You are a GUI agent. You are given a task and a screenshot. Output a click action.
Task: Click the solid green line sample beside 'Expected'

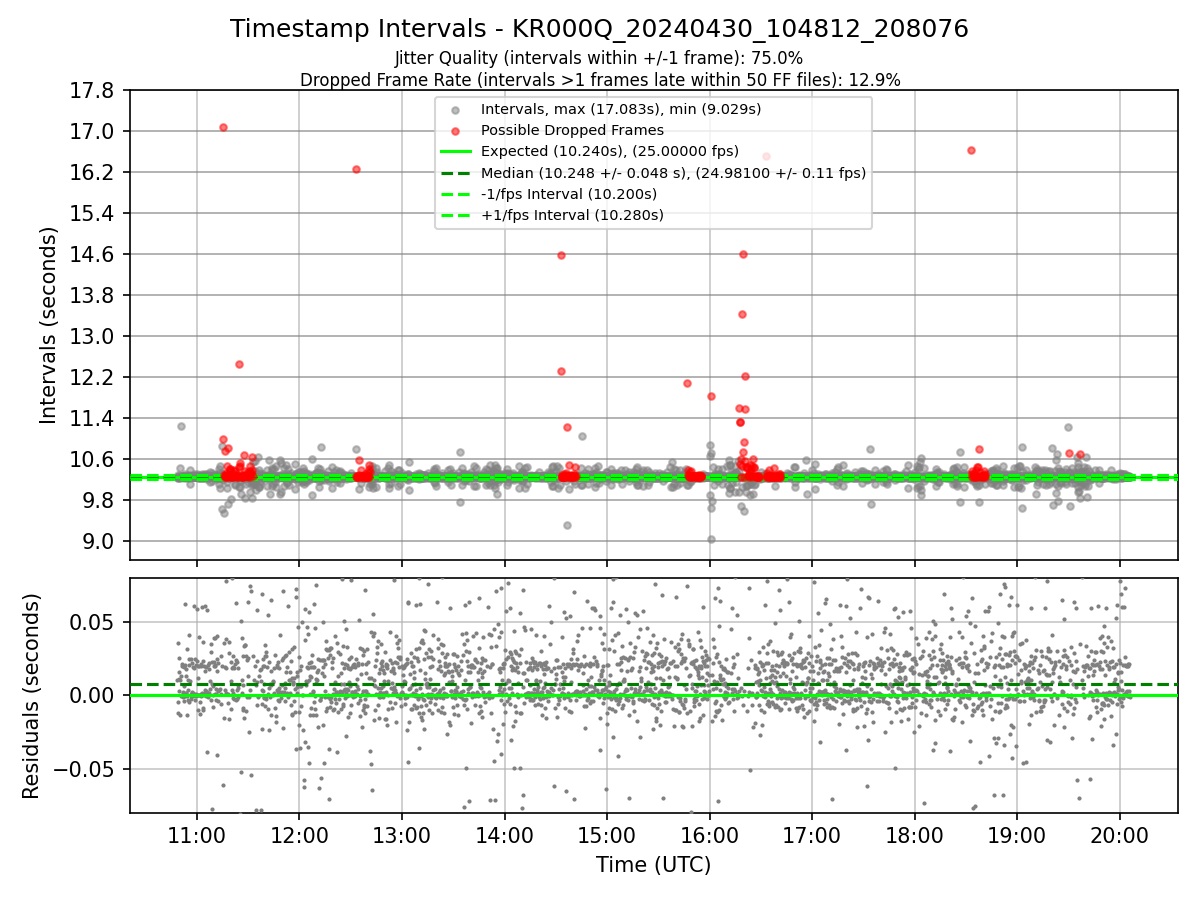(x=456, y=152)
